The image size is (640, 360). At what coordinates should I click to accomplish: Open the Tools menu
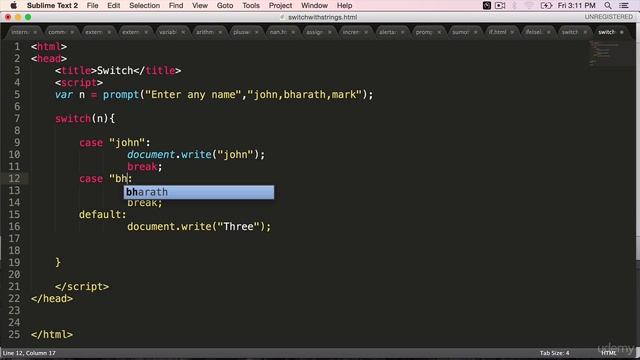251,5
